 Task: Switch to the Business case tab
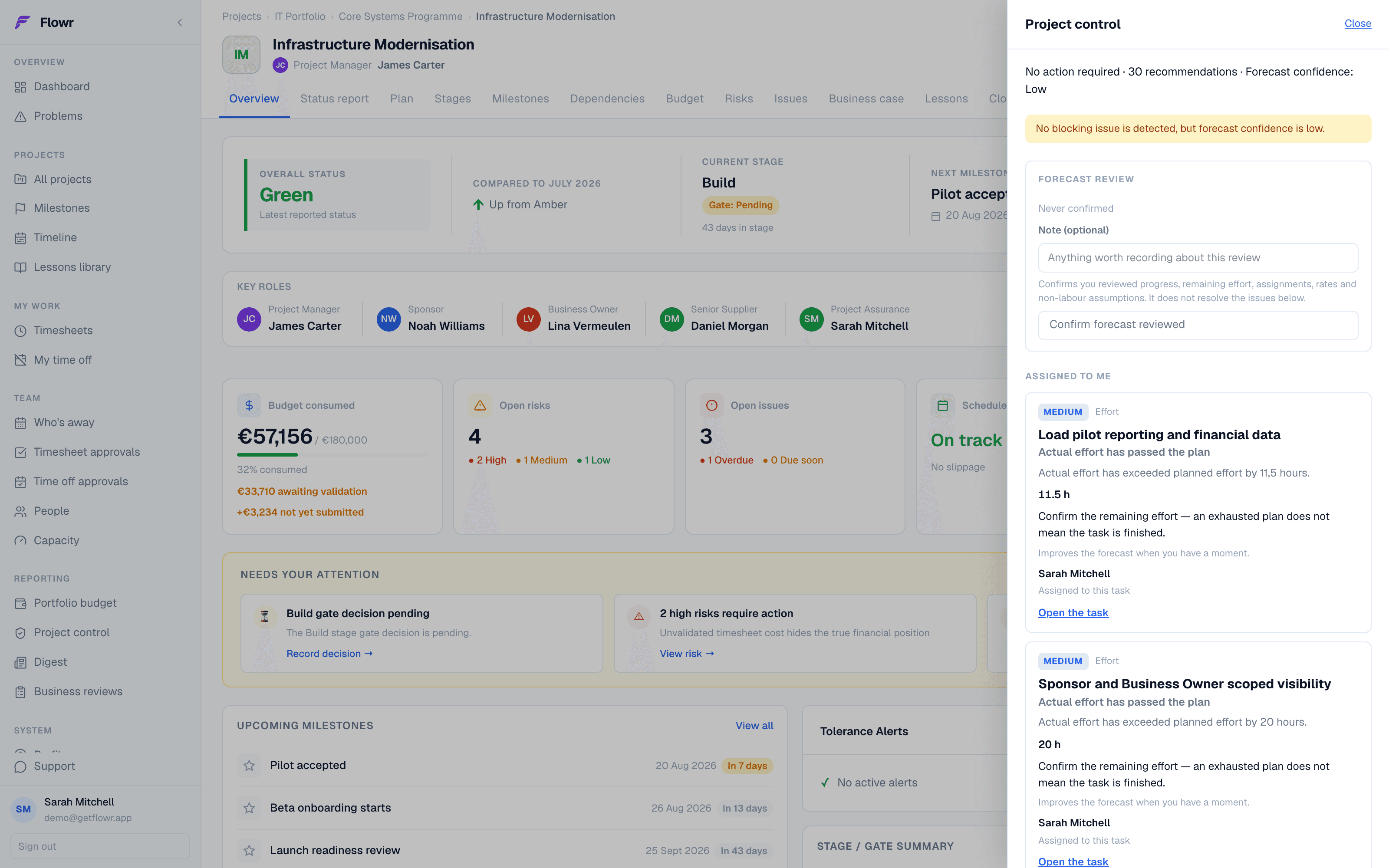pos(866,99)
